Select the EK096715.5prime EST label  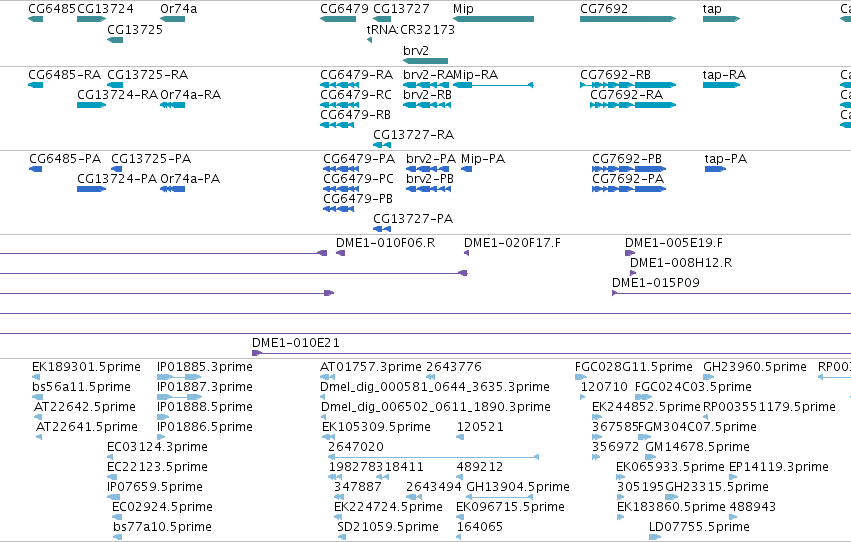point(511,507)
